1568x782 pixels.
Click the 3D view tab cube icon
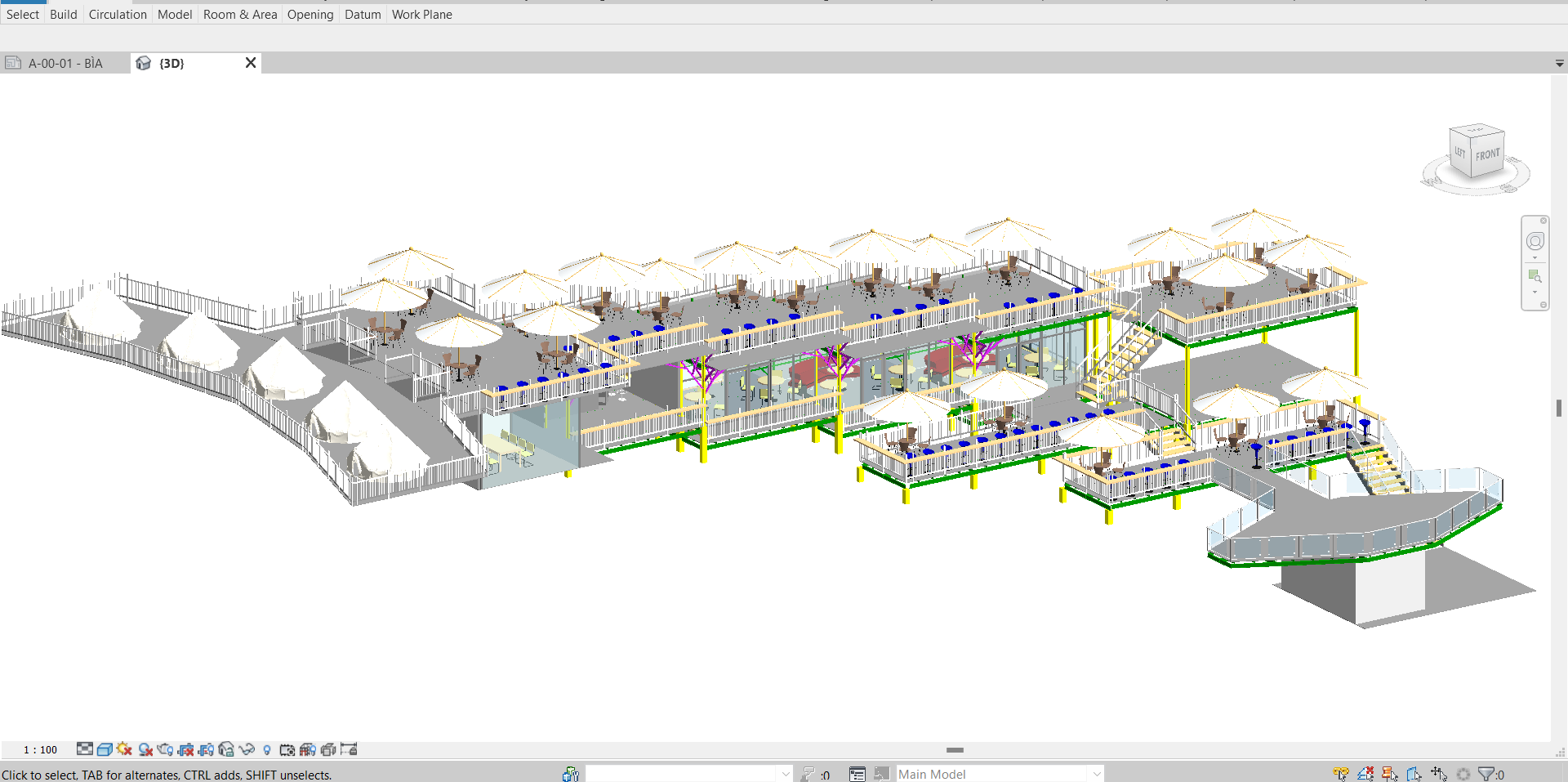point(144,63)
